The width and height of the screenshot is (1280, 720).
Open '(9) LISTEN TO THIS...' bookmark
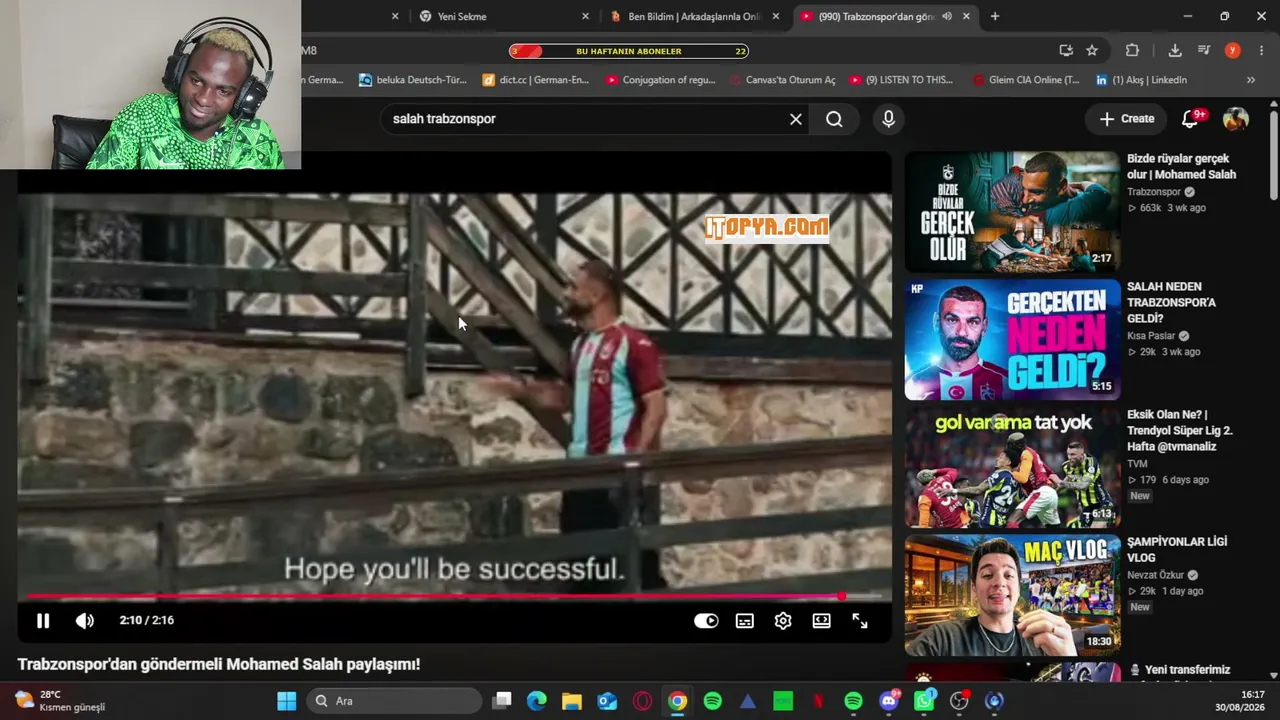(x=901, y=80)
